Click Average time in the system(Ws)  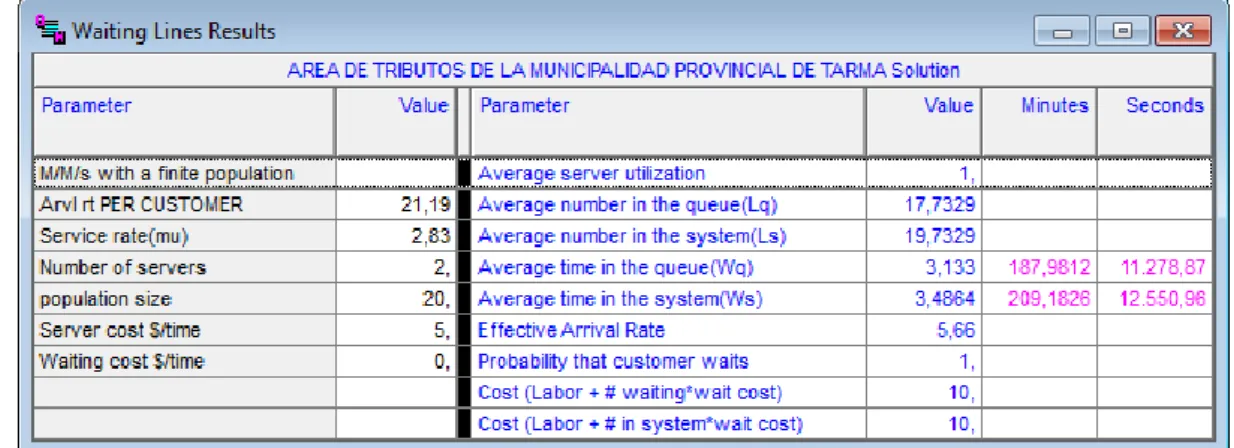(x=620, y=299)
